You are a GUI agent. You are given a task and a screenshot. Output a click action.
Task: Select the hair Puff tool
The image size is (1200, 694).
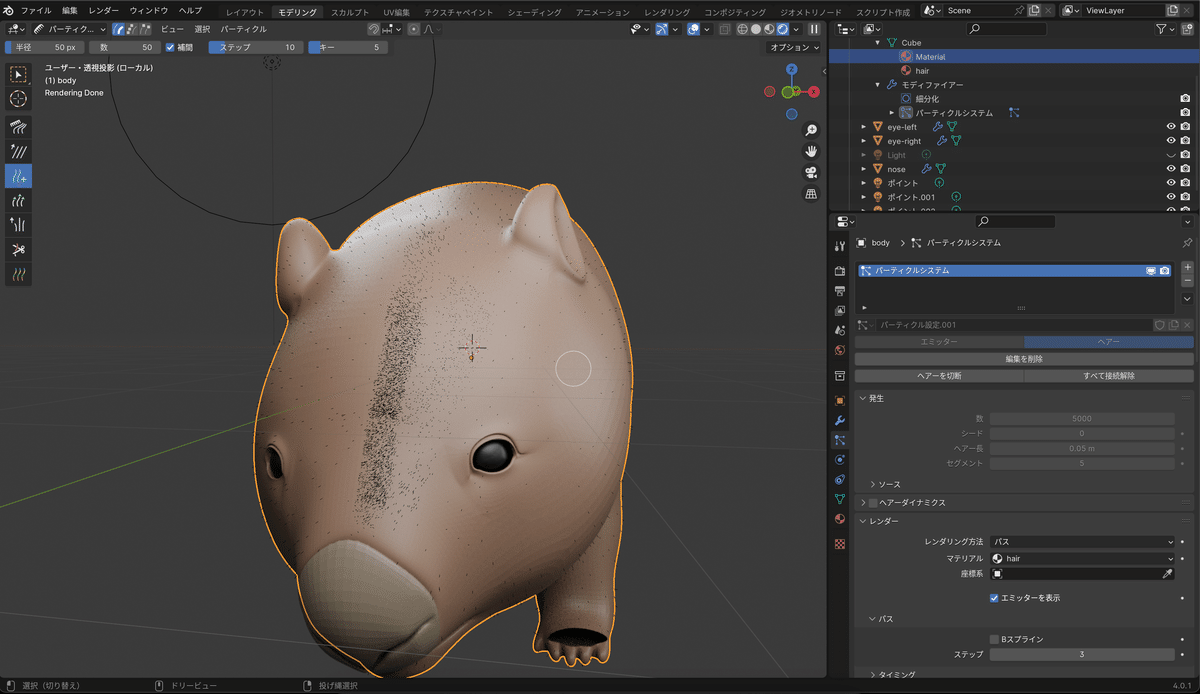[x=18, y=225]
